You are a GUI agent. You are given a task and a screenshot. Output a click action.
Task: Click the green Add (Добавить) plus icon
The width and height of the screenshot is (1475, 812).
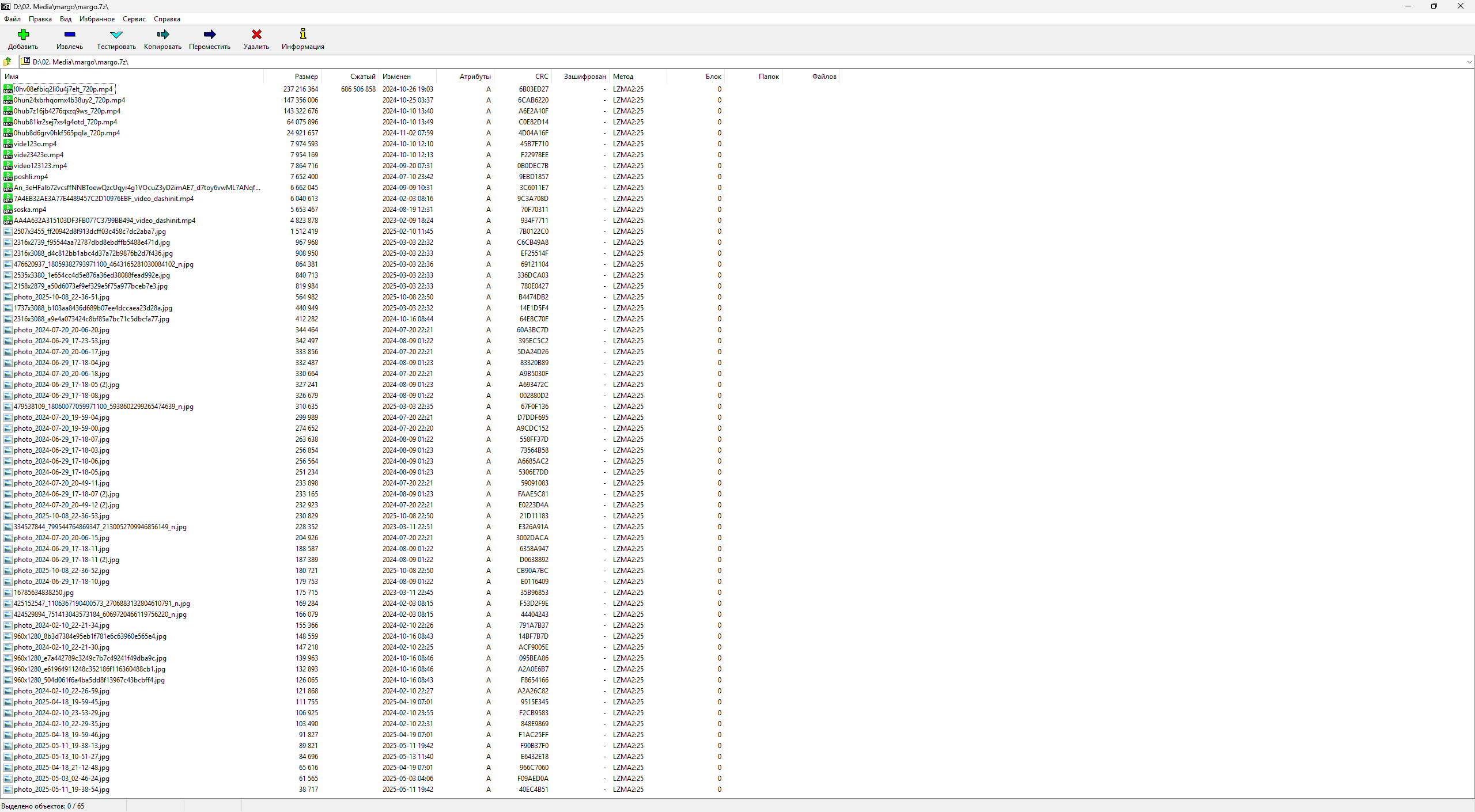pos(23,35)
